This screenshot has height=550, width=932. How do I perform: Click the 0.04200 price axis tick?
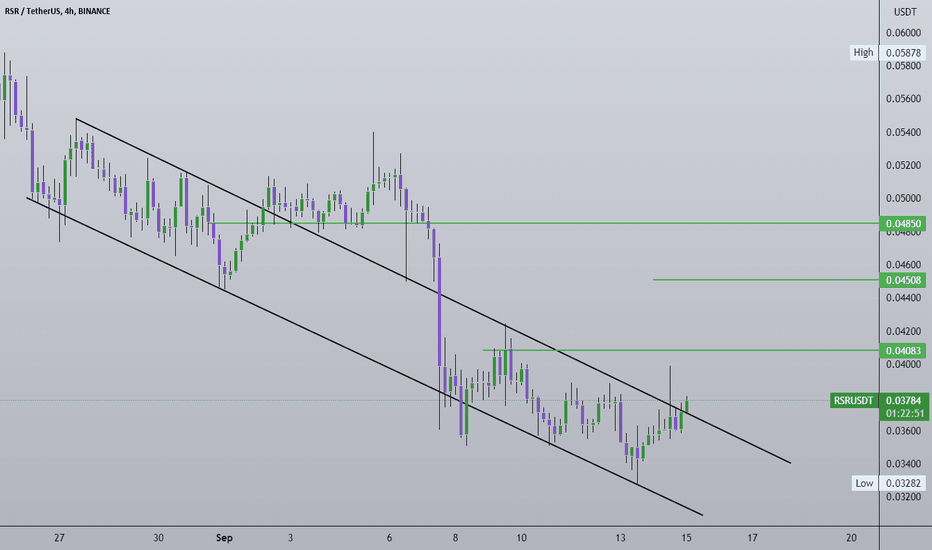tap(903, 331)
